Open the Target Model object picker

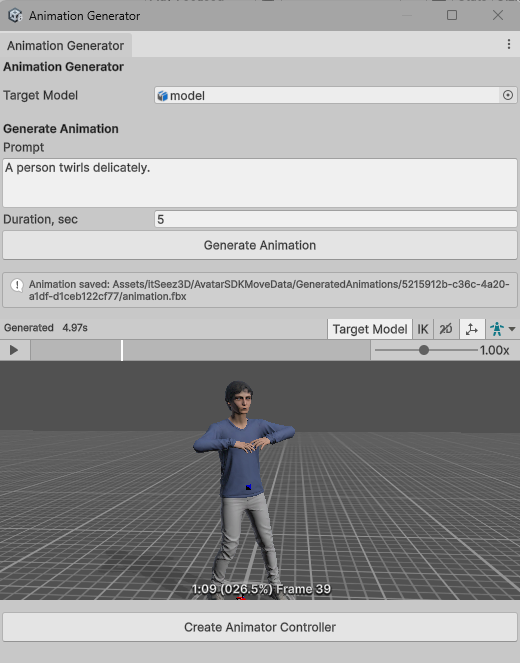pos(508,95)
